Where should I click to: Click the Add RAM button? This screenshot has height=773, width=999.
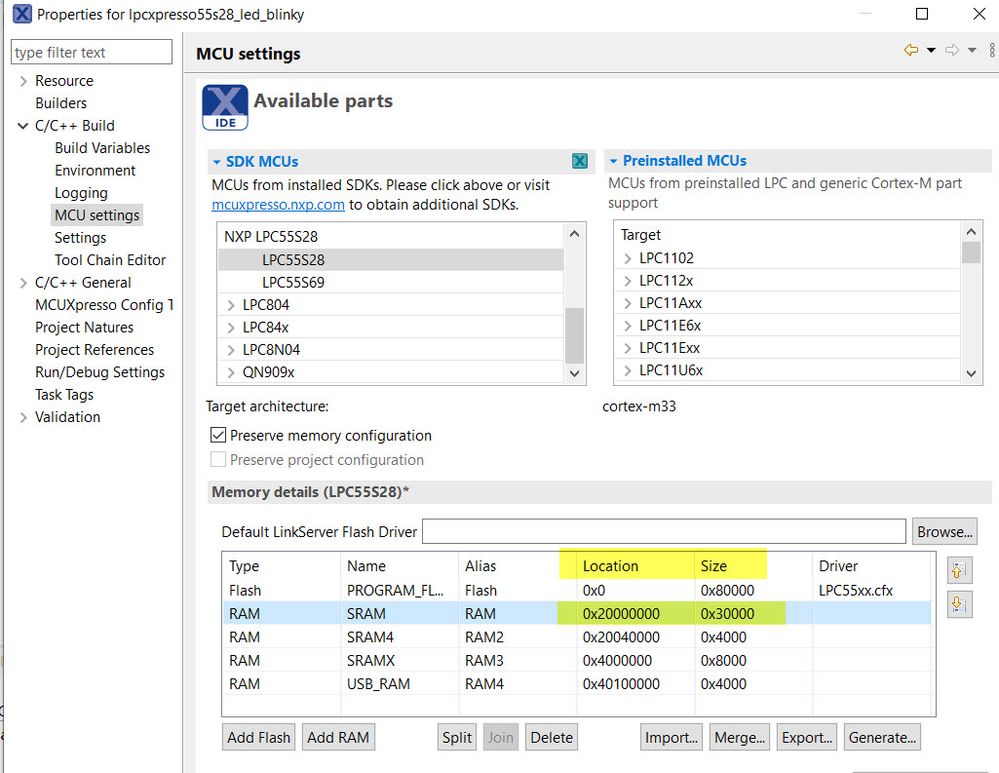pos(338,737)
